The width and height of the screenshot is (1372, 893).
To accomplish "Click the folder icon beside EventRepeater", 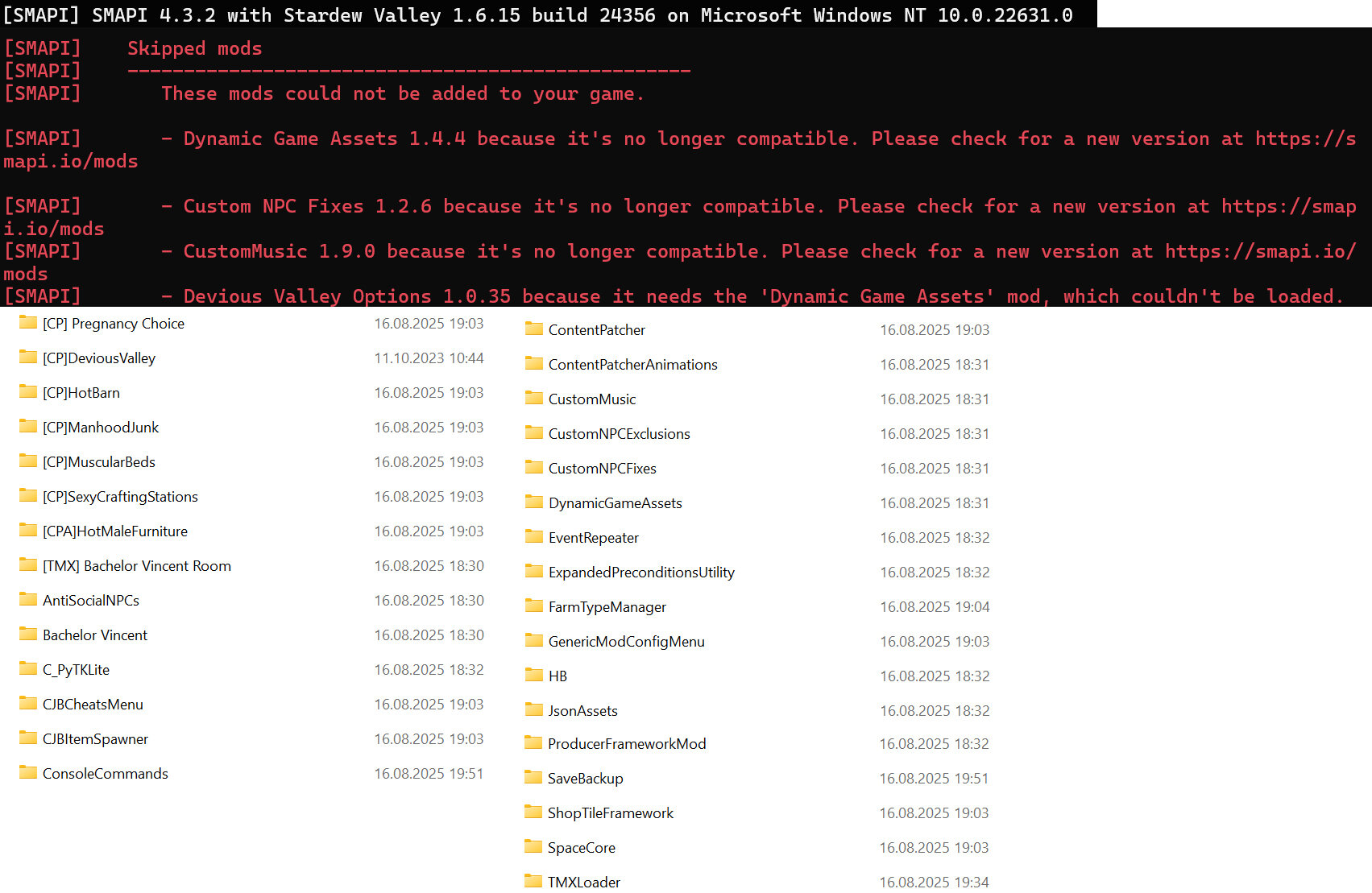I will tap(533, 537).
